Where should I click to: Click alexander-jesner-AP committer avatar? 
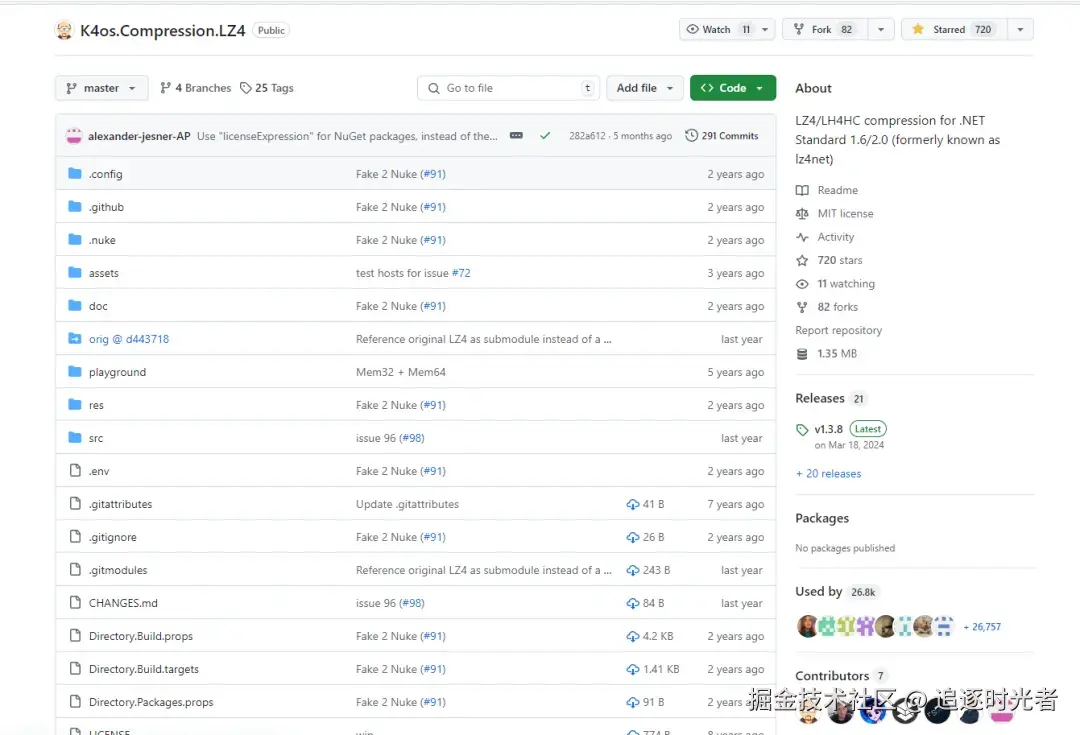[x=74, y=136]
